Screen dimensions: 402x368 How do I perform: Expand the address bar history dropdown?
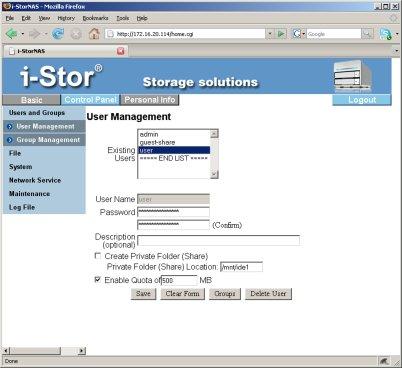pos(270,34)
